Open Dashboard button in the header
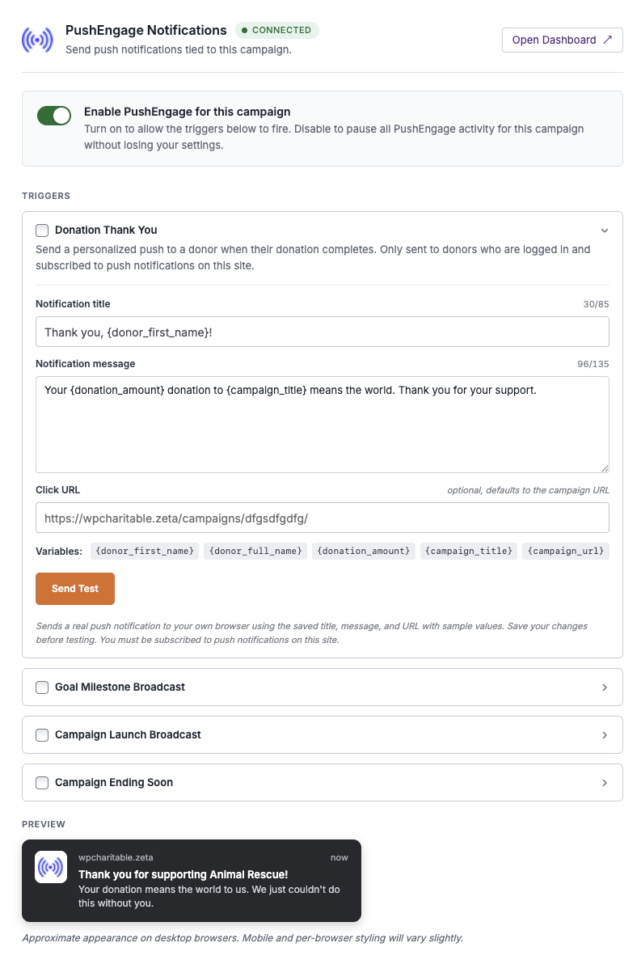Viewport: 641px width, 960px height. 562,40
